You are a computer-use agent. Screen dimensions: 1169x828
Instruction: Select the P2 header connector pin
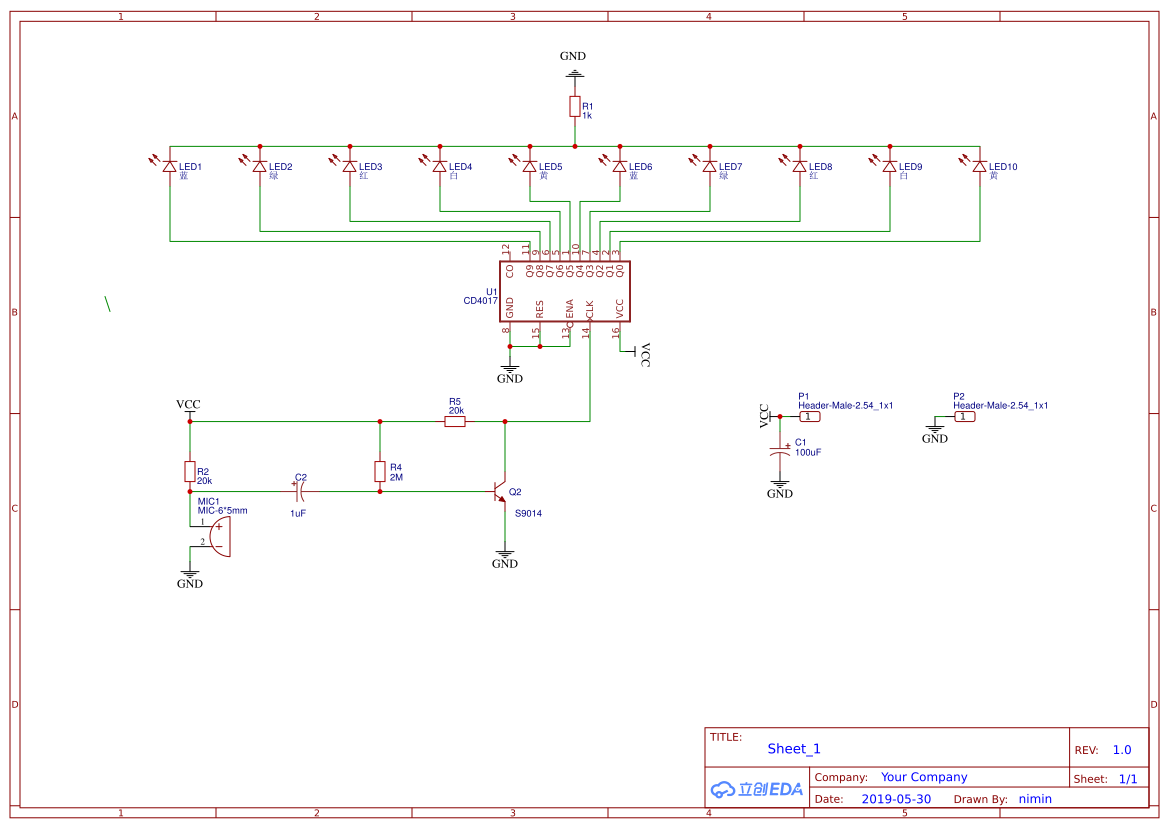tap(965, 416)
